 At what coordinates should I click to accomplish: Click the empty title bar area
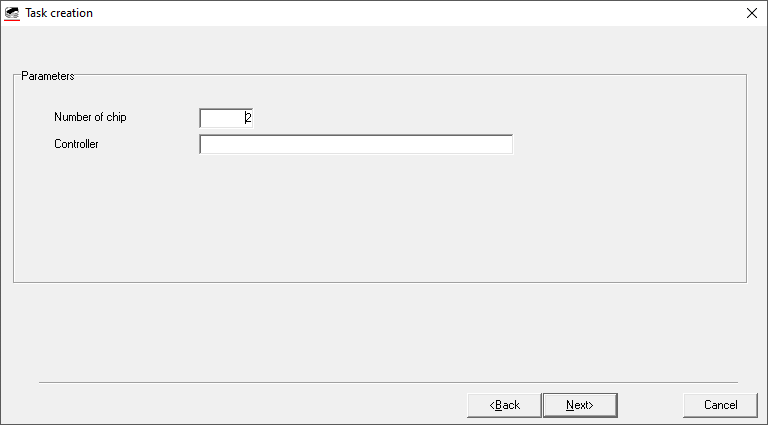(x=400, y=13)
